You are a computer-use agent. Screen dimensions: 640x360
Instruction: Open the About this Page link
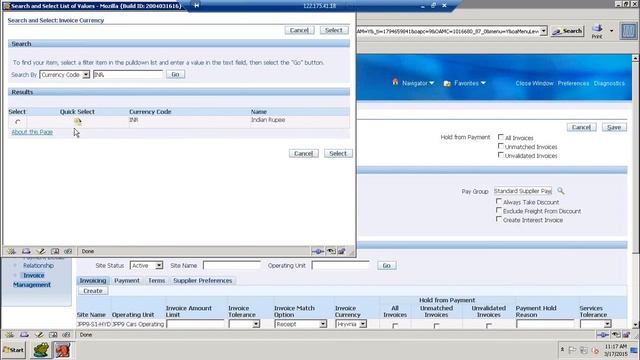coord(32,132)
